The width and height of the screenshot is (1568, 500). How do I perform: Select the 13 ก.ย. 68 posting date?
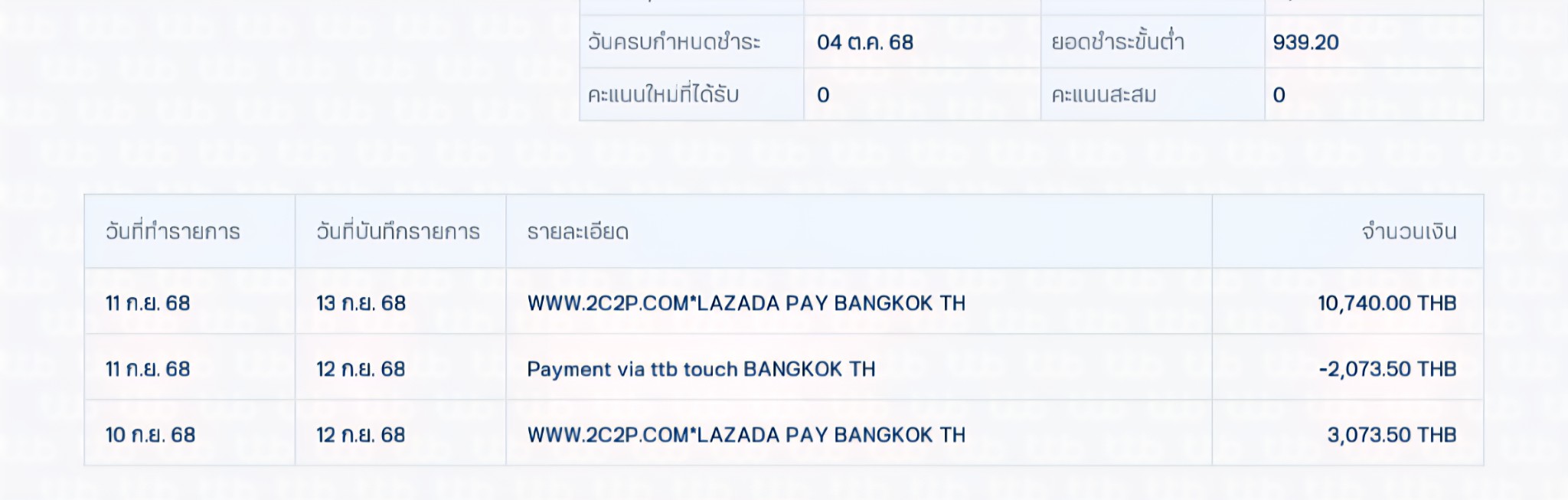pyautogui.click(x=361, y=303)
